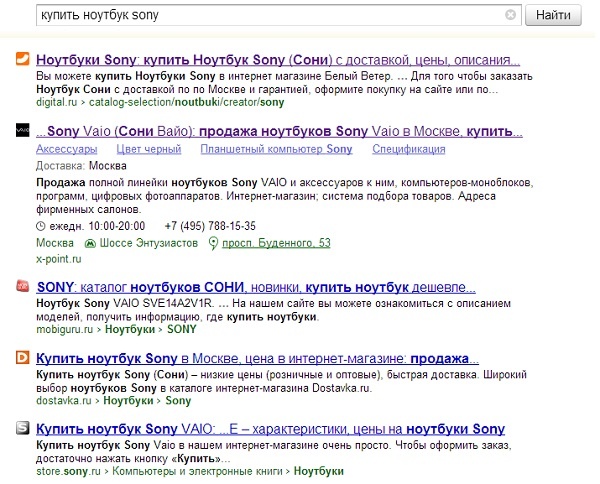Screen dimensions: 600x484
Task: Click the clock icon next to ежедн. 10:00-20:00
Action: [41, 226]
